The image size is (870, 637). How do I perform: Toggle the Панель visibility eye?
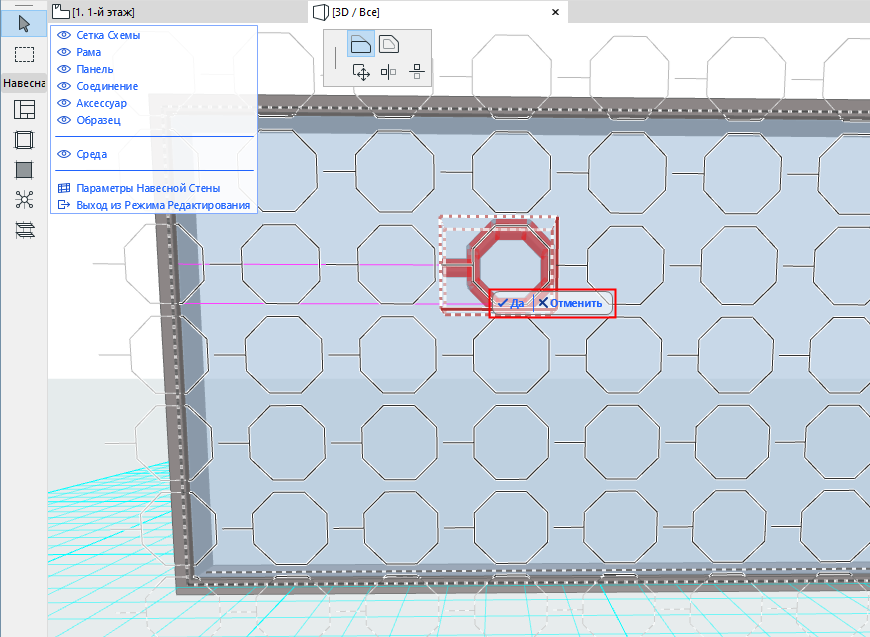point(63,68)
